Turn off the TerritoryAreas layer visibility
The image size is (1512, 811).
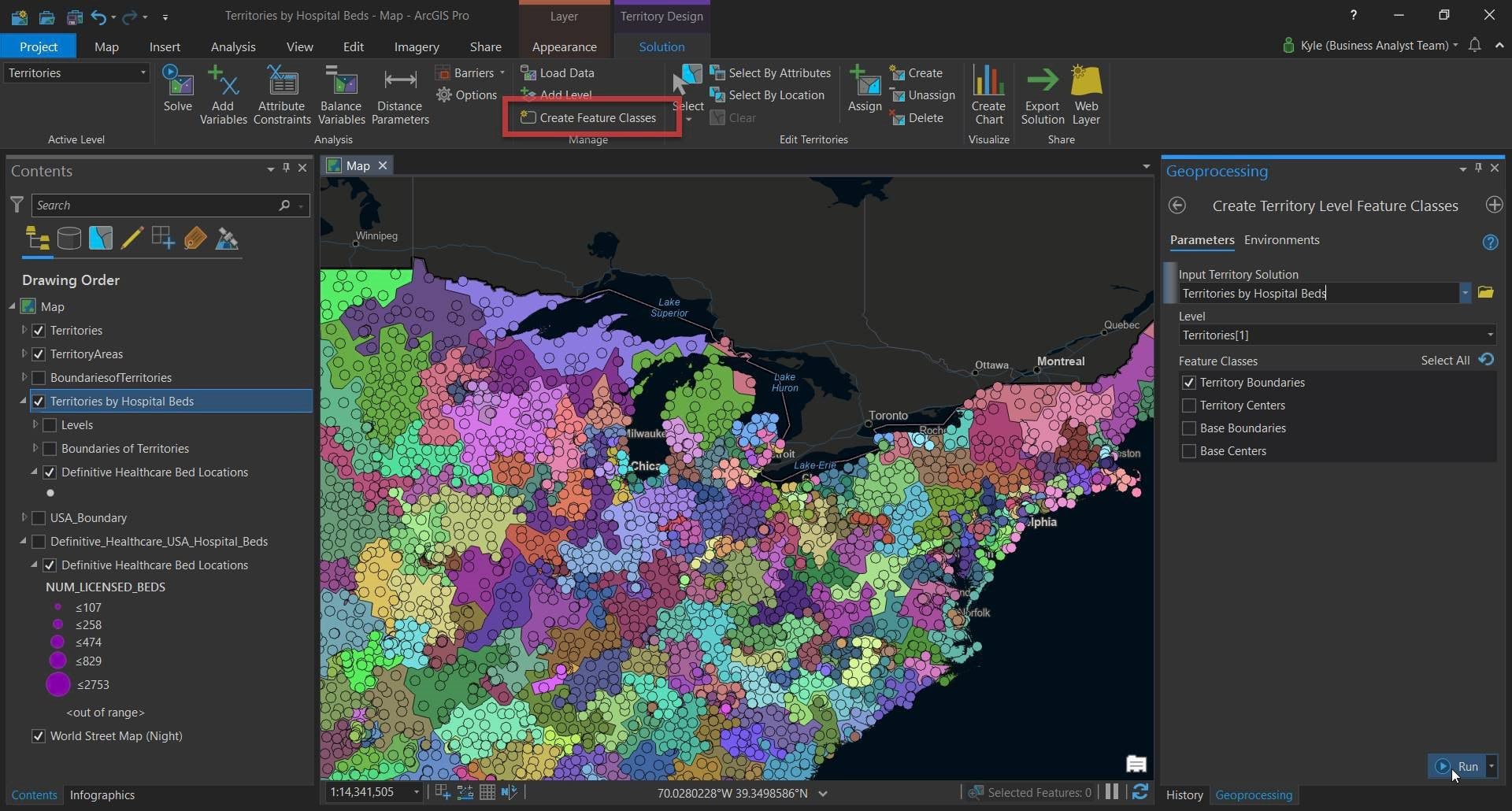39,354
